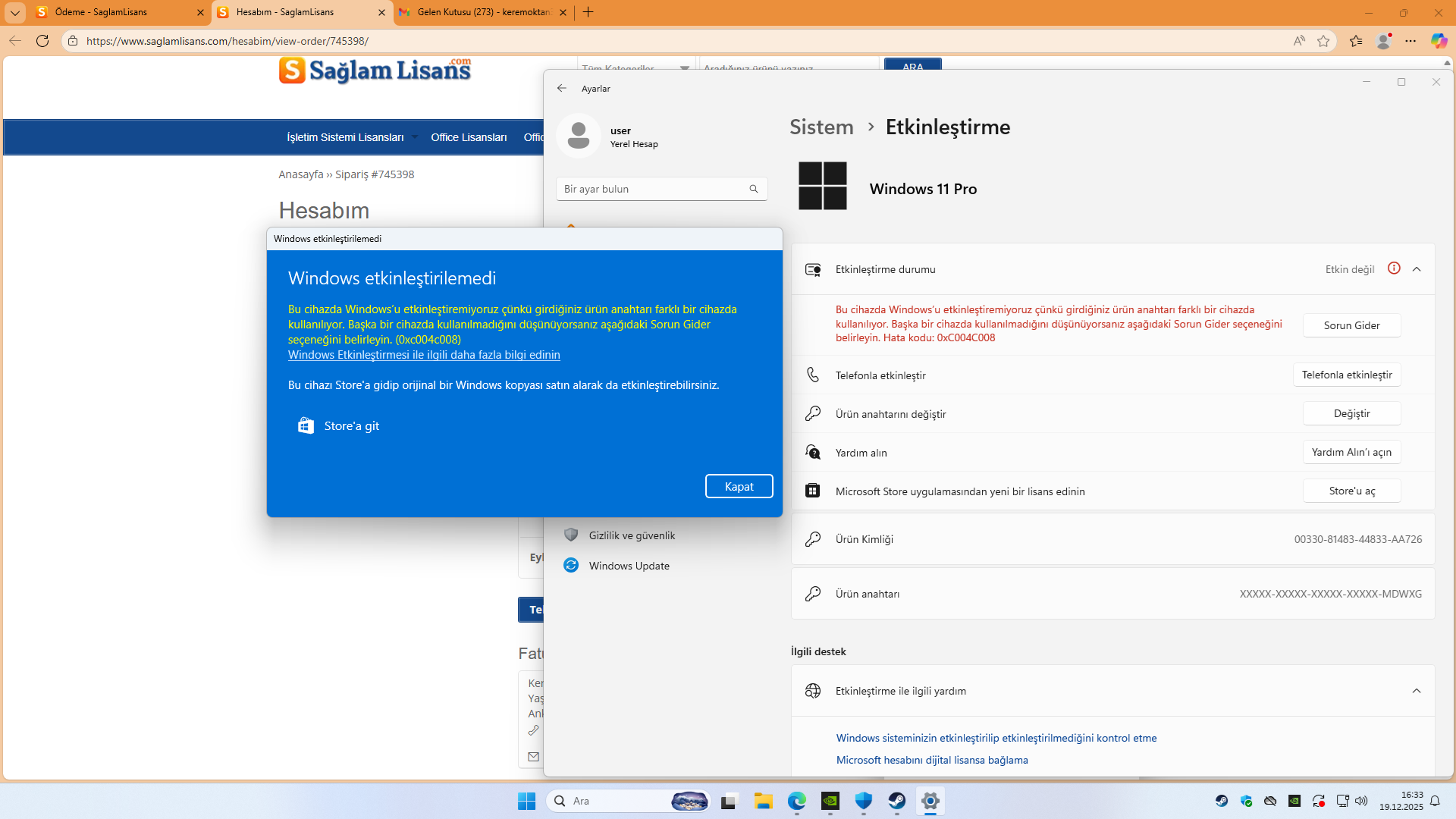Image resolution: width=1456 pixels, height=819 pixels.
Task: Click Değiştir to change product key
Action: point(1351,413)
